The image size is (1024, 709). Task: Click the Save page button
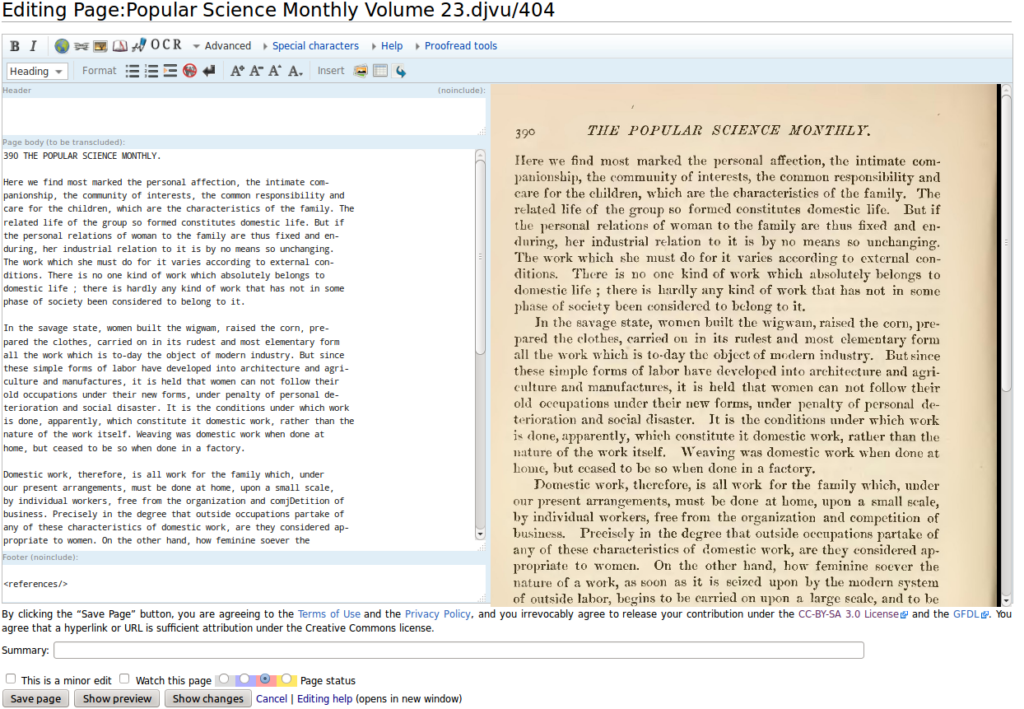35,699
